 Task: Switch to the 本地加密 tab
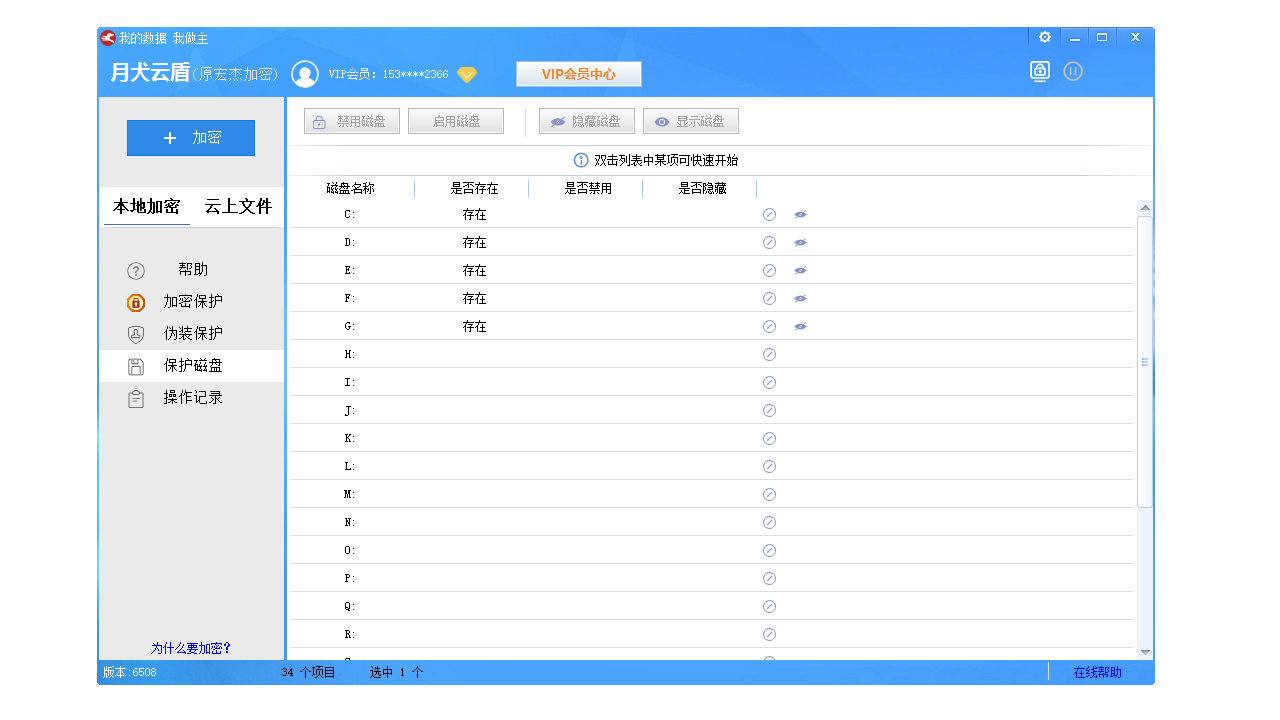pyautogui.click(x=146, y=207)
